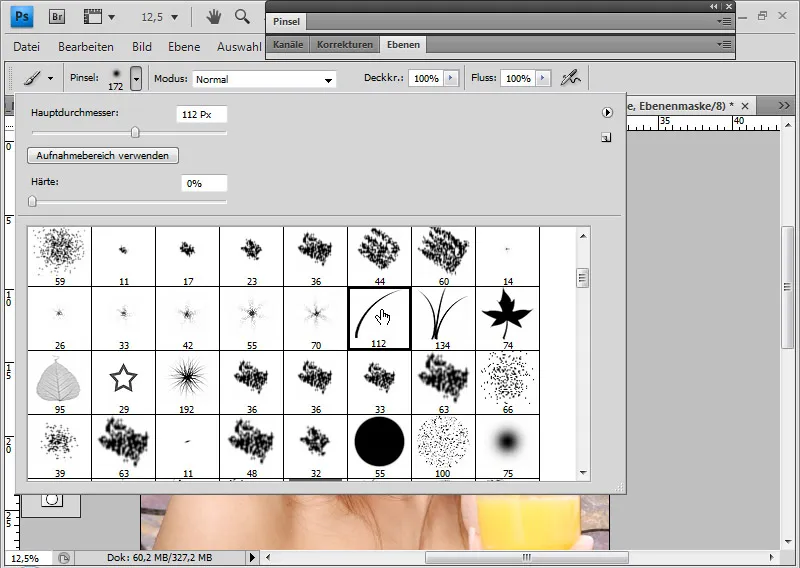This screenshot has height=568, width=800.
Task: Select the chalk brush 44
Action: point(380,256)
